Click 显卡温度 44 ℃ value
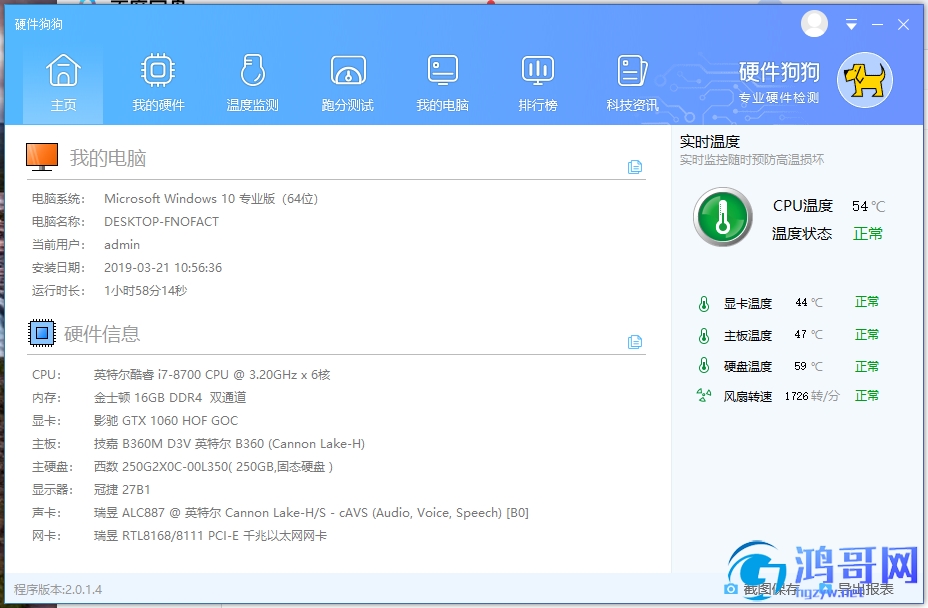 [808, 303]
